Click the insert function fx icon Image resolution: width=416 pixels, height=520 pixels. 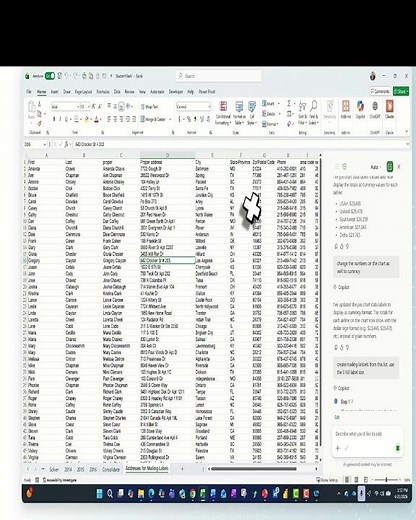point(66,144)
